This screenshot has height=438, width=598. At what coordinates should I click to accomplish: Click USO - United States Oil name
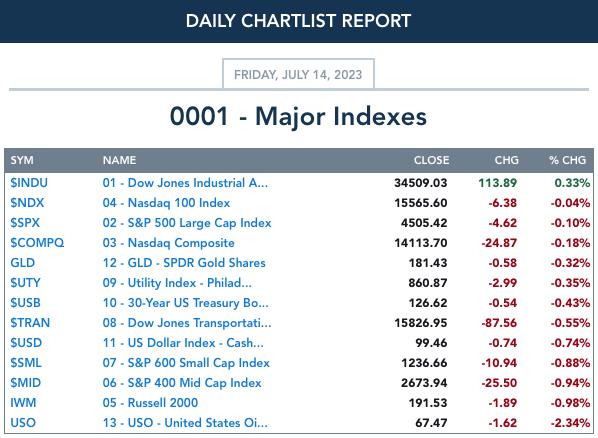[185, 423]
